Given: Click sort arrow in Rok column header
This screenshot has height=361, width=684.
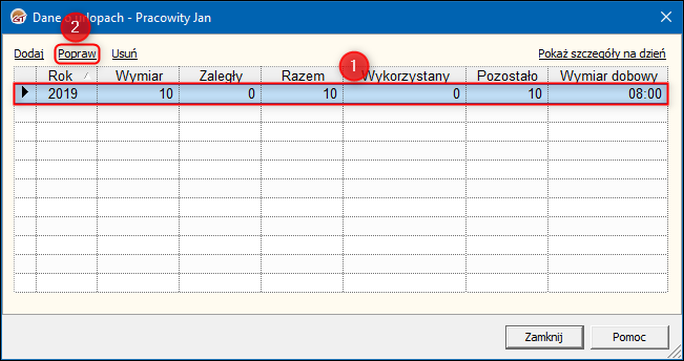Looking at the screenshot, I should (x=86, y=76).
